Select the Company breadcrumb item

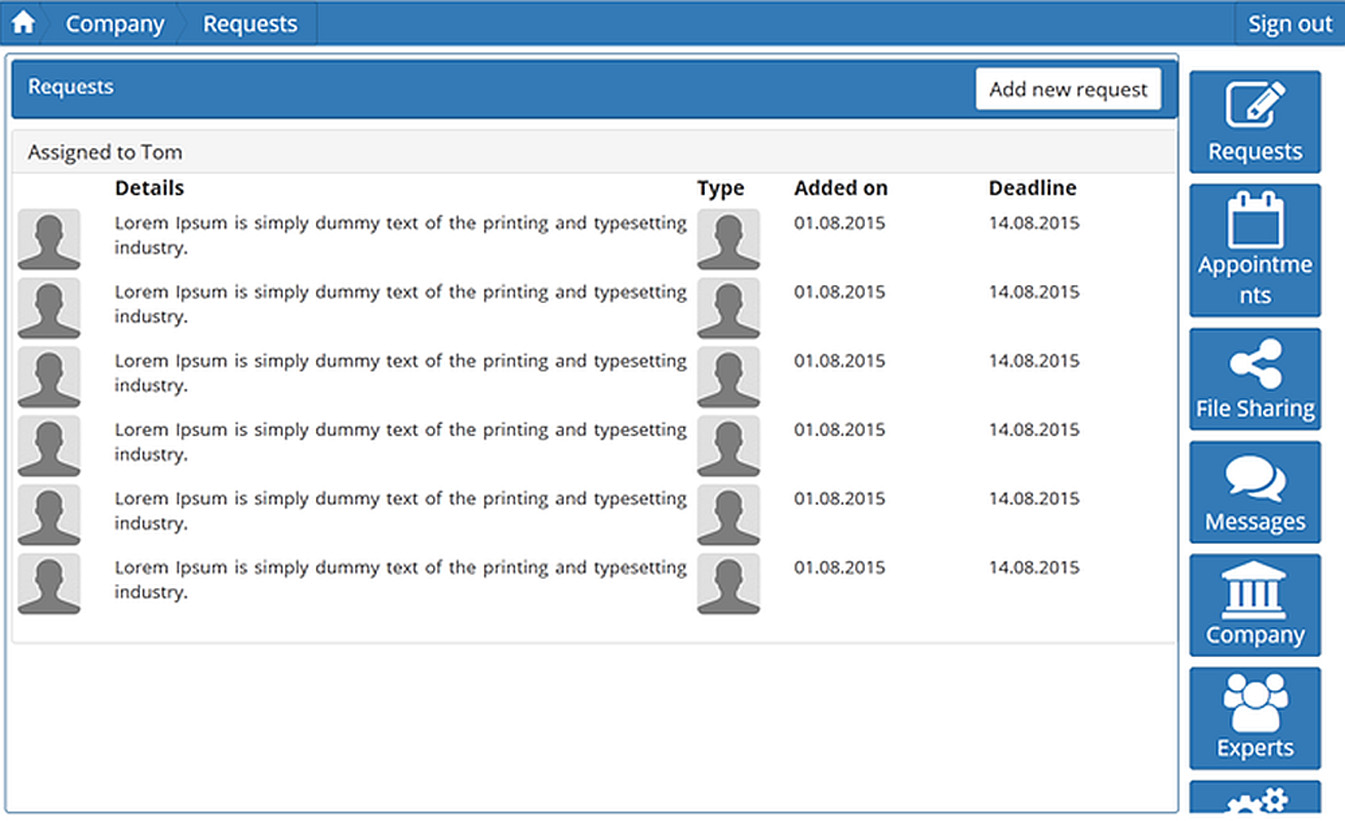pyautogui.click(x=114, y=24)
